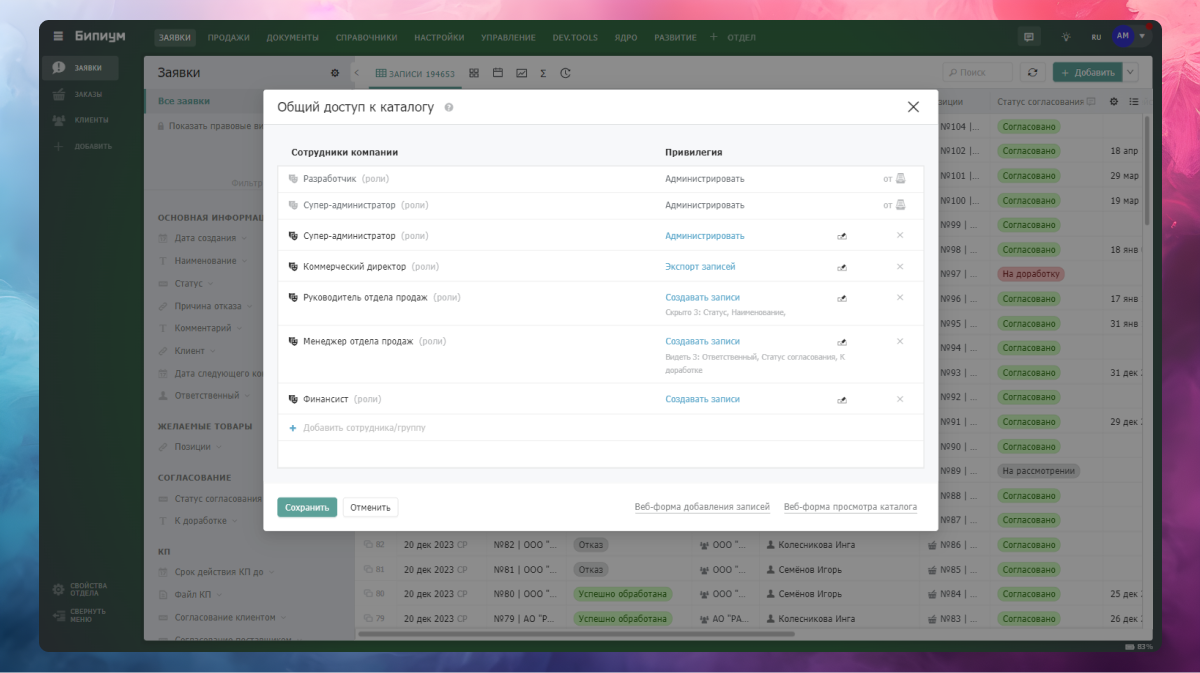Open the history clock view icon

coord(566,73)
